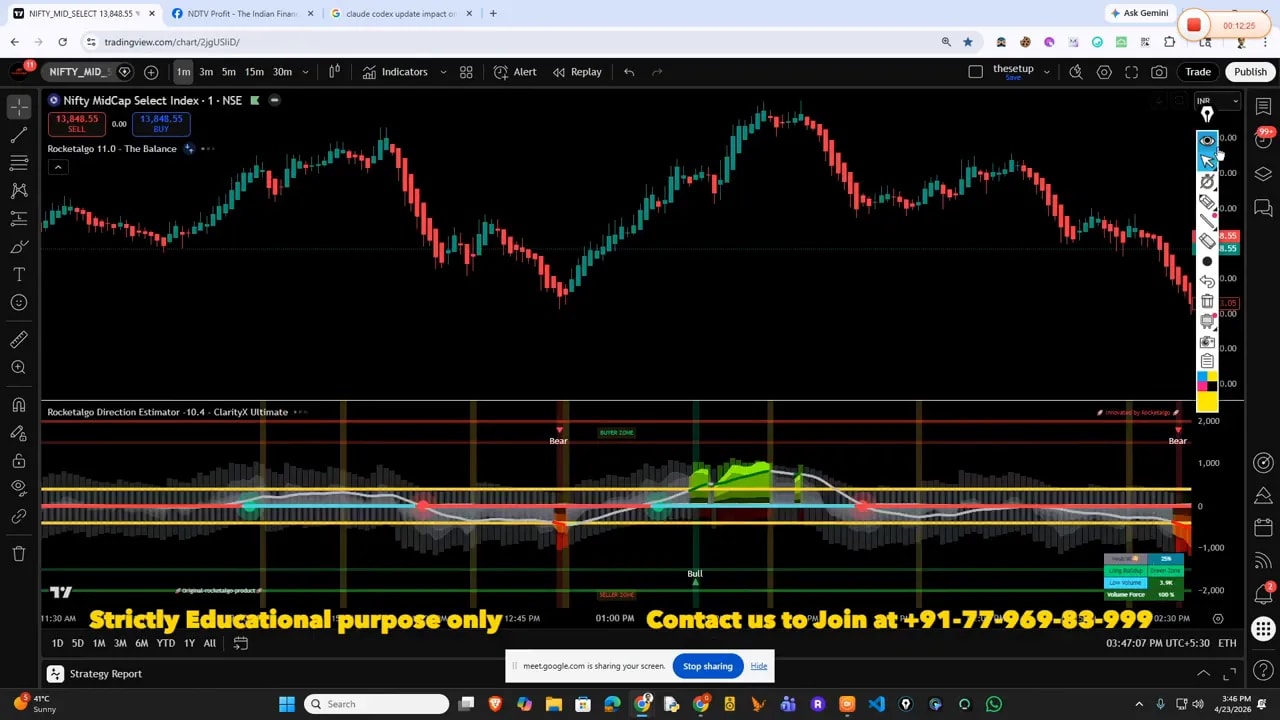This screenshot has width=1280, height=720.
Task: Open chart settings hexagon icon
Action: tap(1104, 72)
